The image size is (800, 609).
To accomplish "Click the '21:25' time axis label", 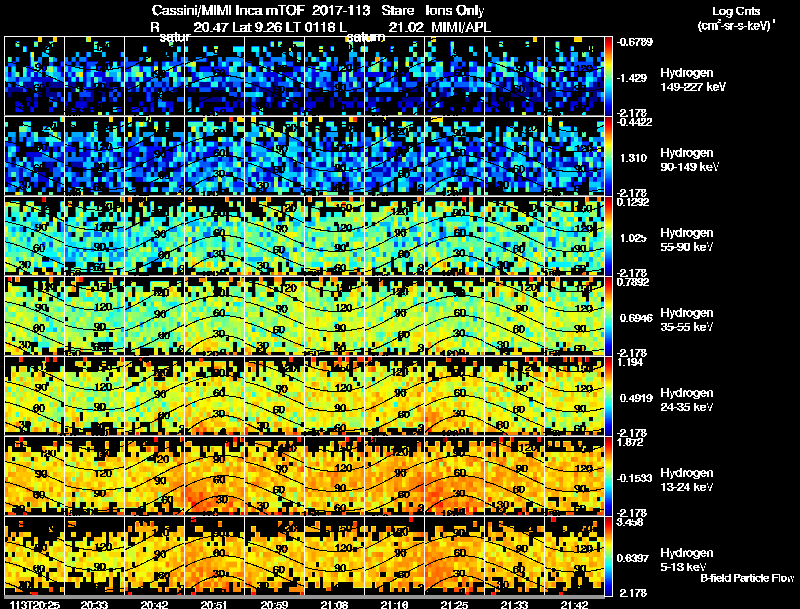I will (454, 604).
